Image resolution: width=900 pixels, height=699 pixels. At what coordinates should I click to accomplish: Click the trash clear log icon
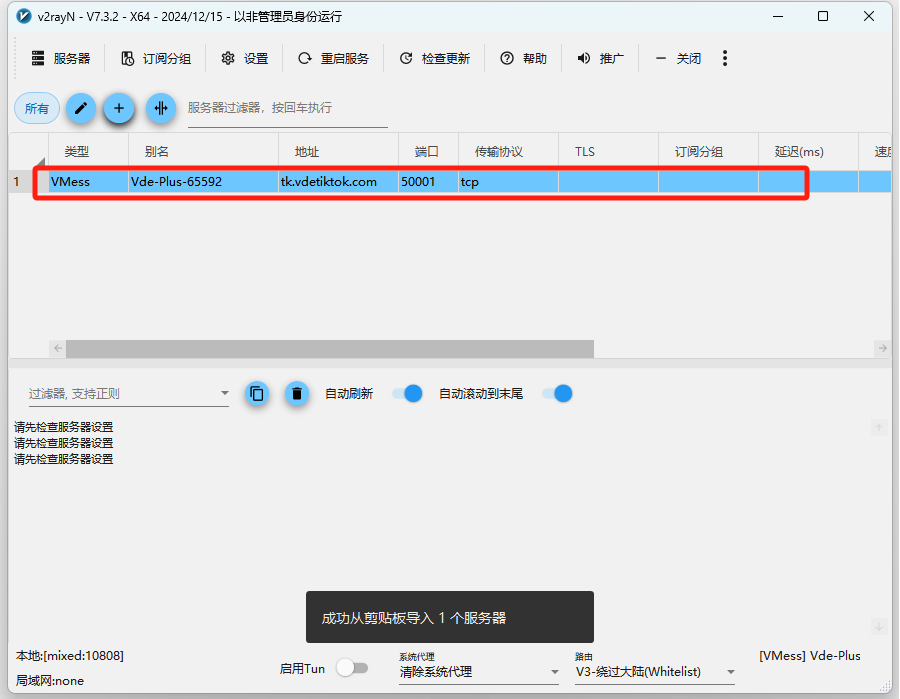click(x=296, y=394)
